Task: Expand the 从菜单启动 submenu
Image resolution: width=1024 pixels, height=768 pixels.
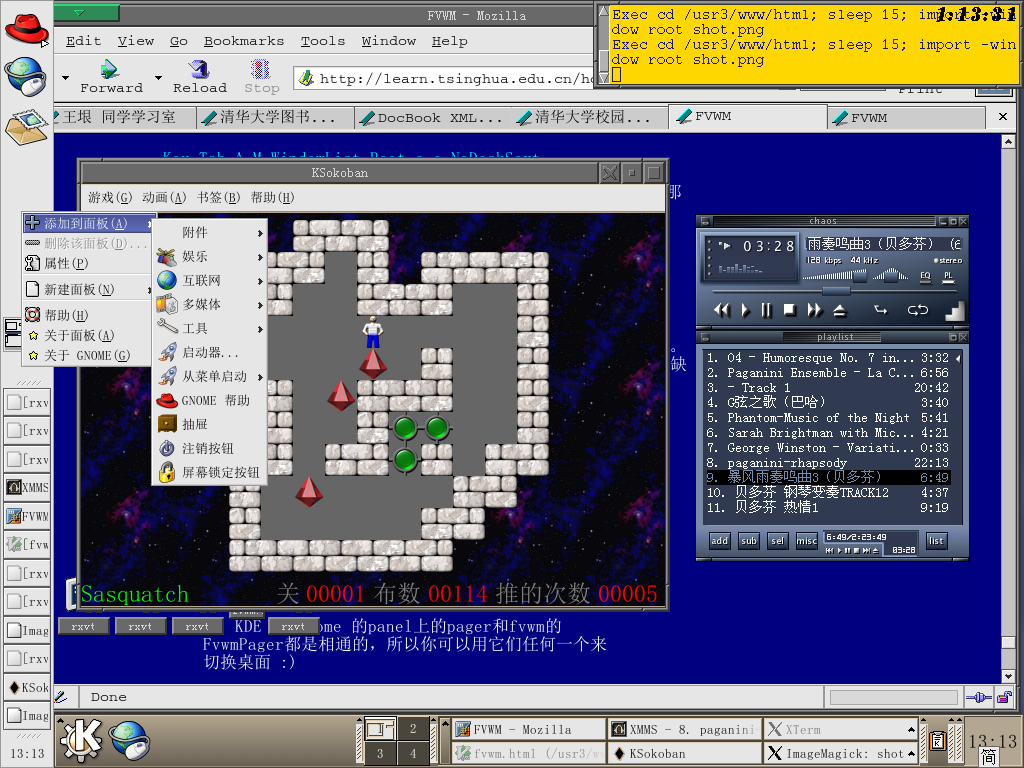Action: [x=210, y=377]
